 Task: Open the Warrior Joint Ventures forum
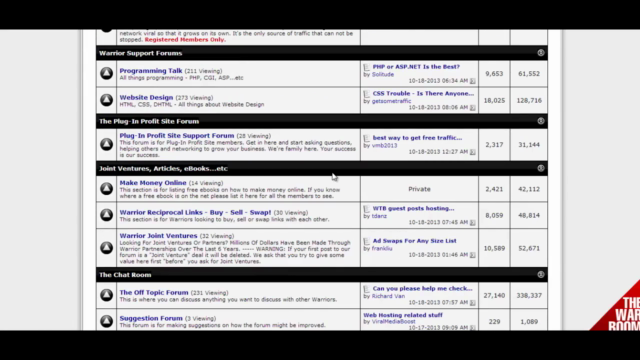158,236
